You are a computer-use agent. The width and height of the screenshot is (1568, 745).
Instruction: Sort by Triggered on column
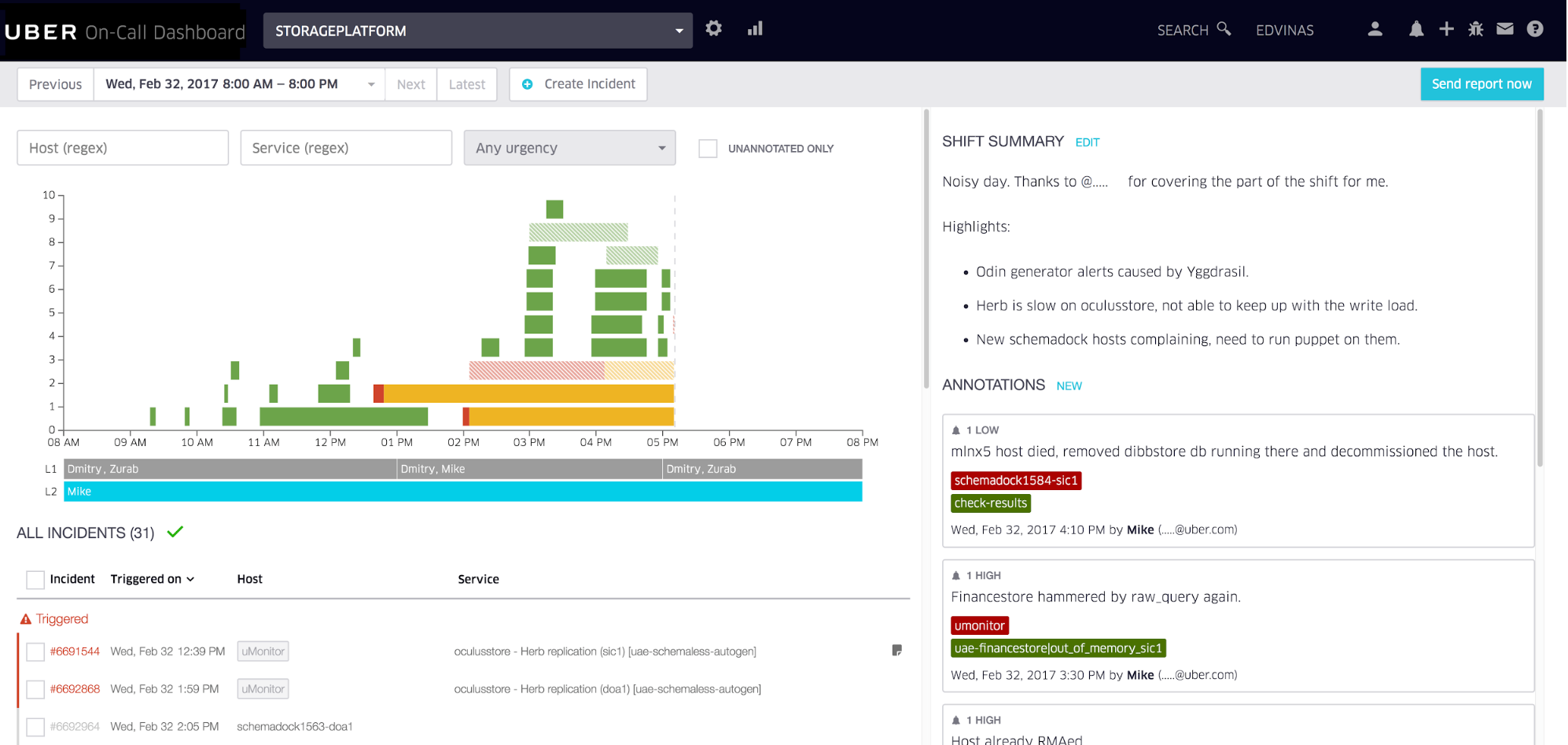pyautogui.click(x=153, y=579)
